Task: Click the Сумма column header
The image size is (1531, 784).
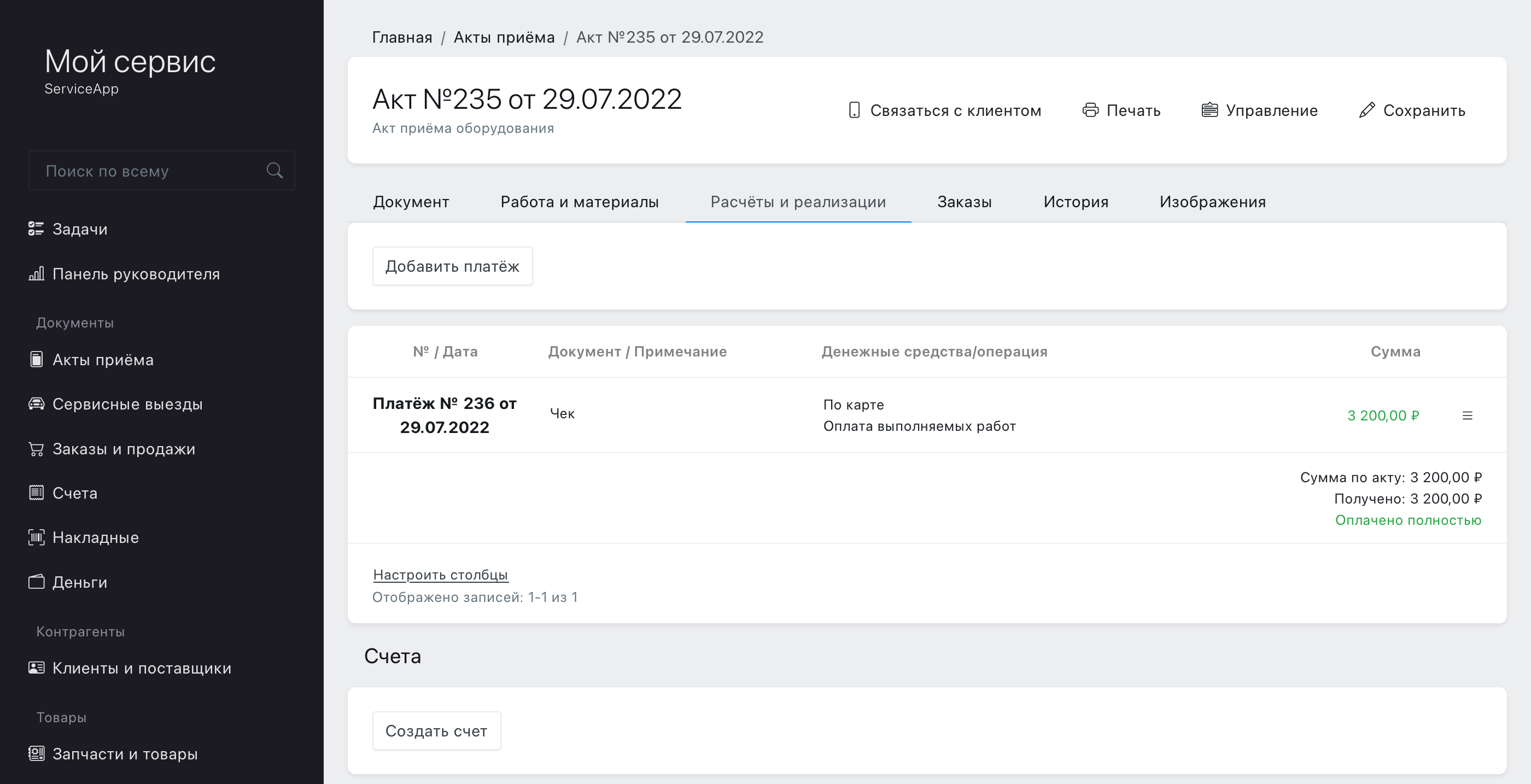Action: tap(1395, 352)
